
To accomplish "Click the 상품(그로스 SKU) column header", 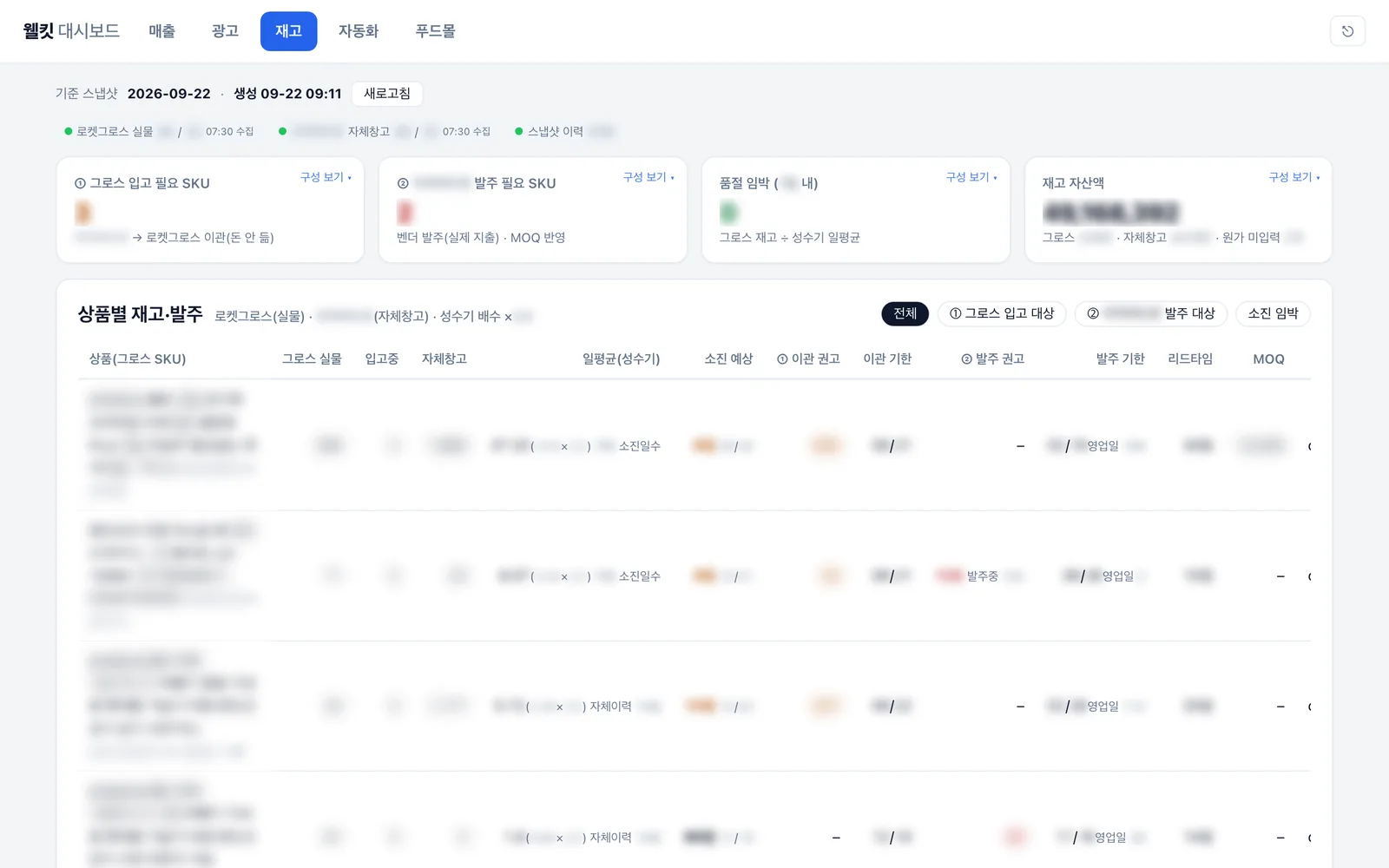I will coord(137,359).
